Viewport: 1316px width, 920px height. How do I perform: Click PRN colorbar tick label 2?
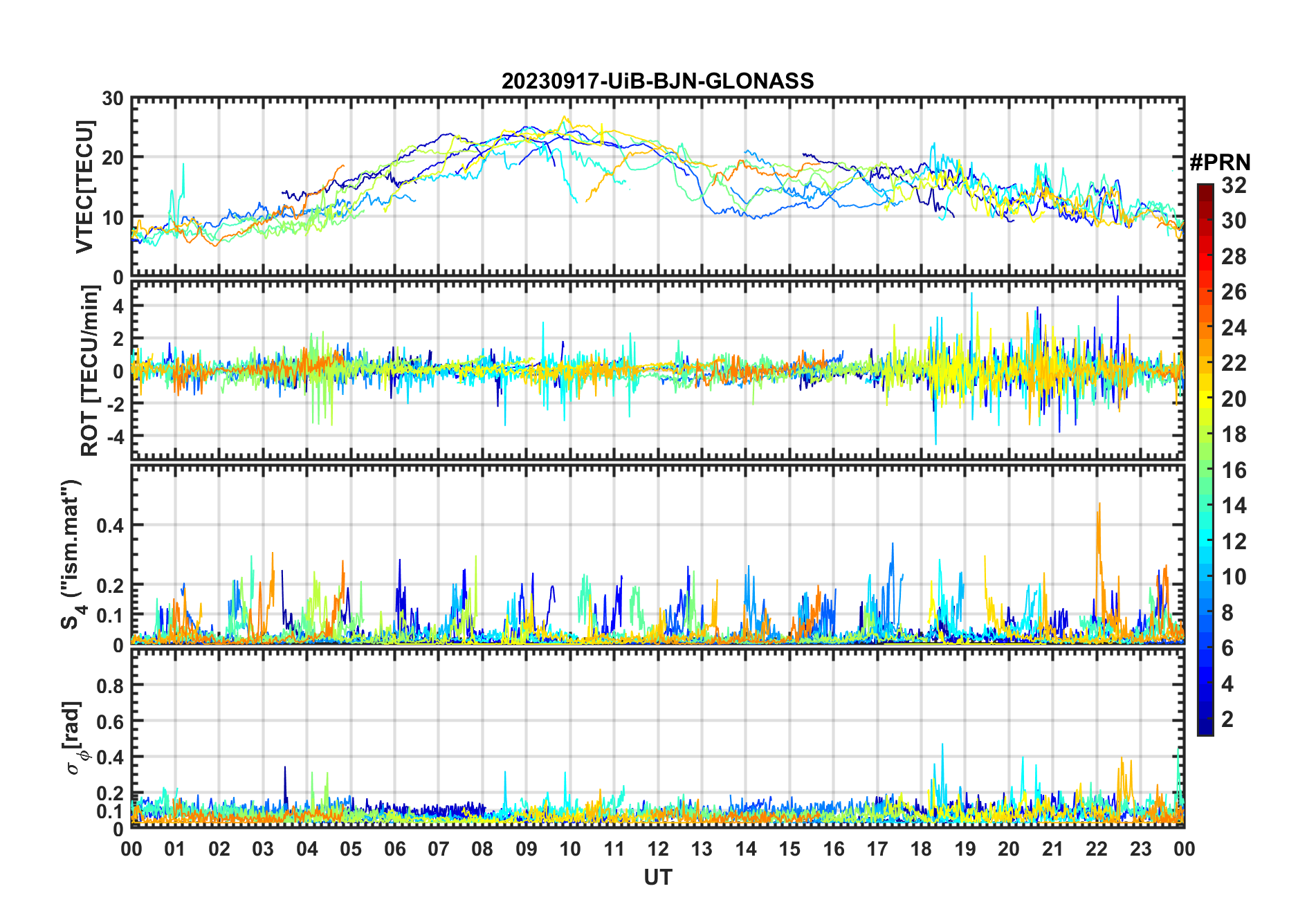click(1227, 719)
